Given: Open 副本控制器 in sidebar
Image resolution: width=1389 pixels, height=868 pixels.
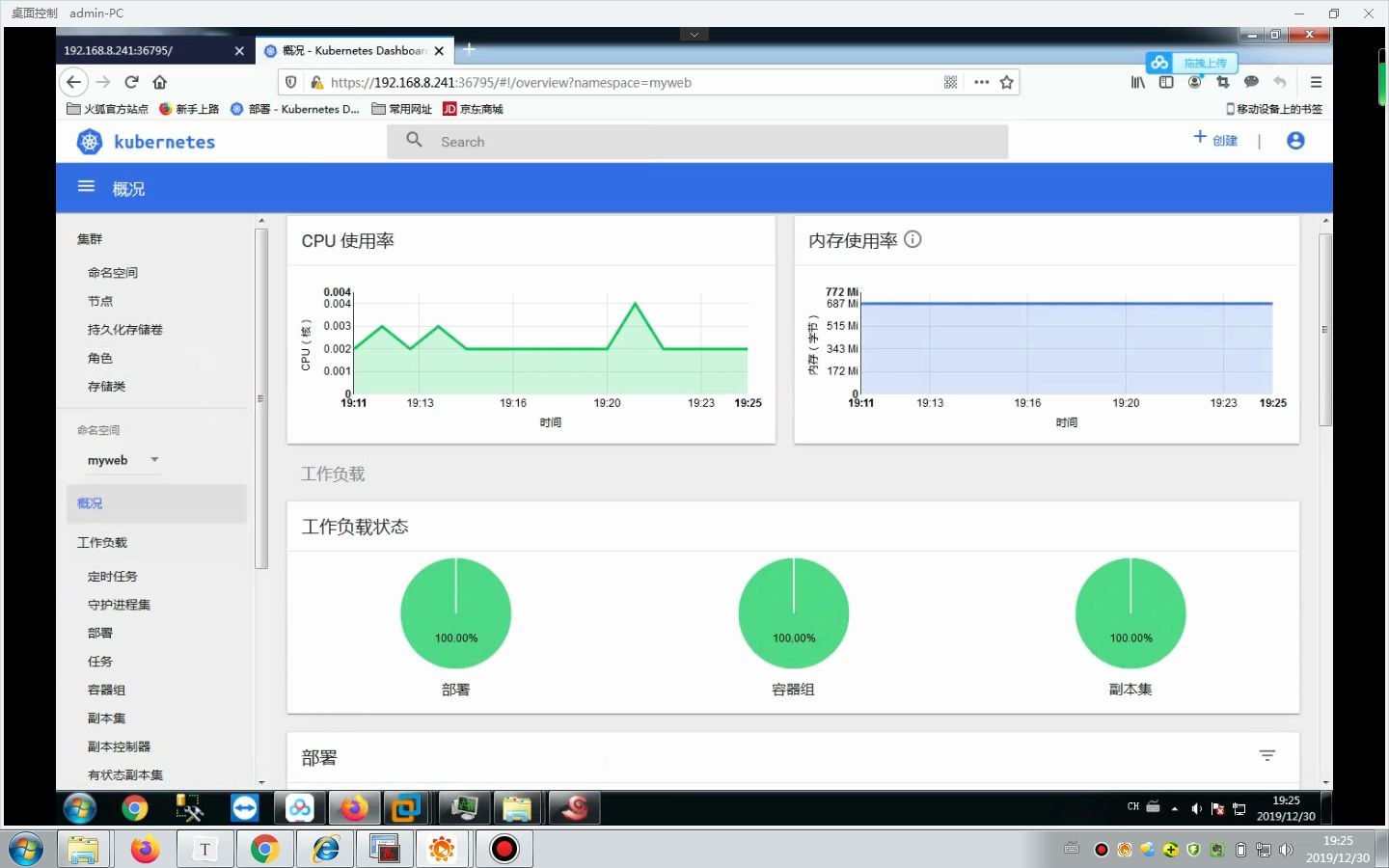Looking at the screenshot, I should 120,746.
